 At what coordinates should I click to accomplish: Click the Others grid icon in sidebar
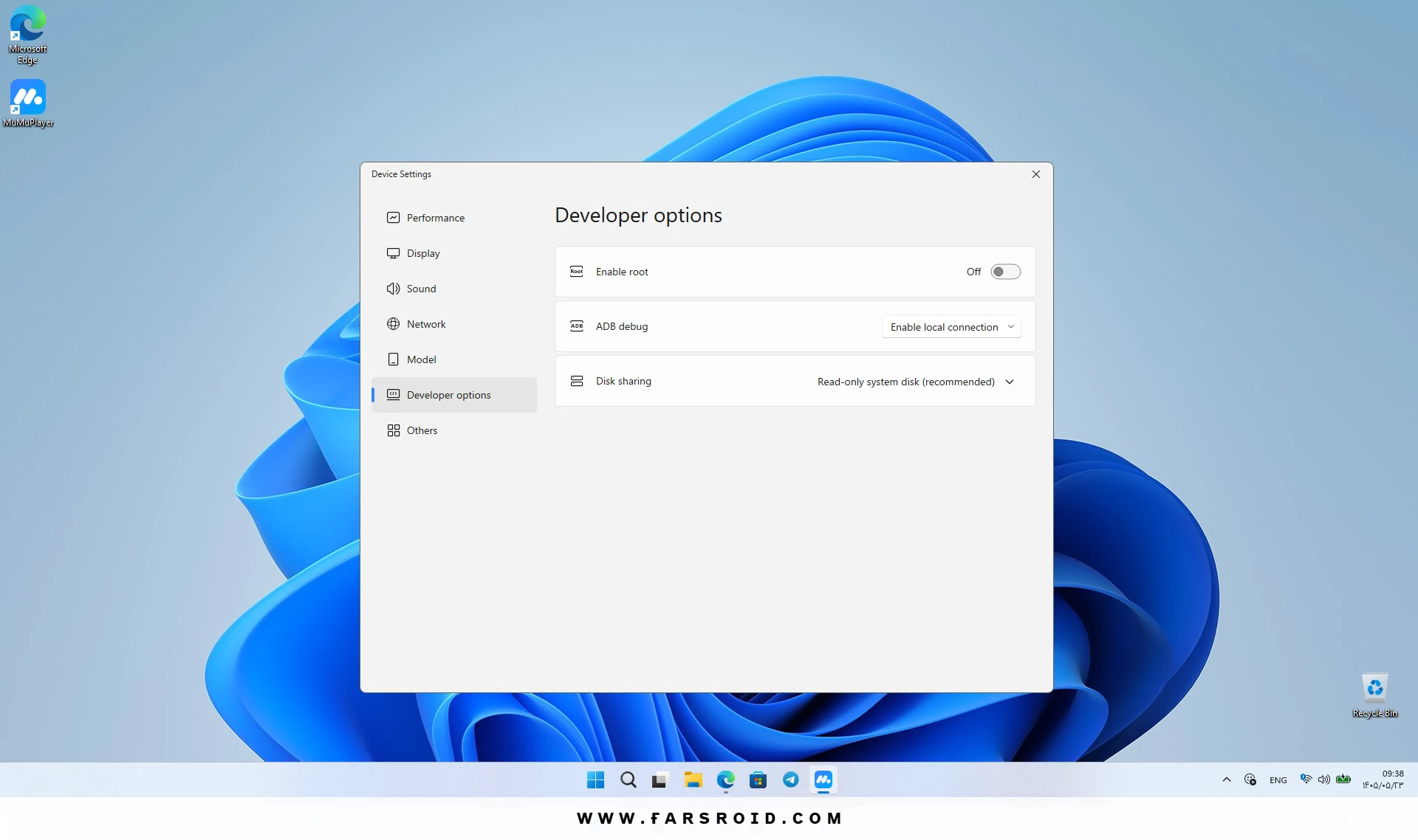[x=393, y=430]
